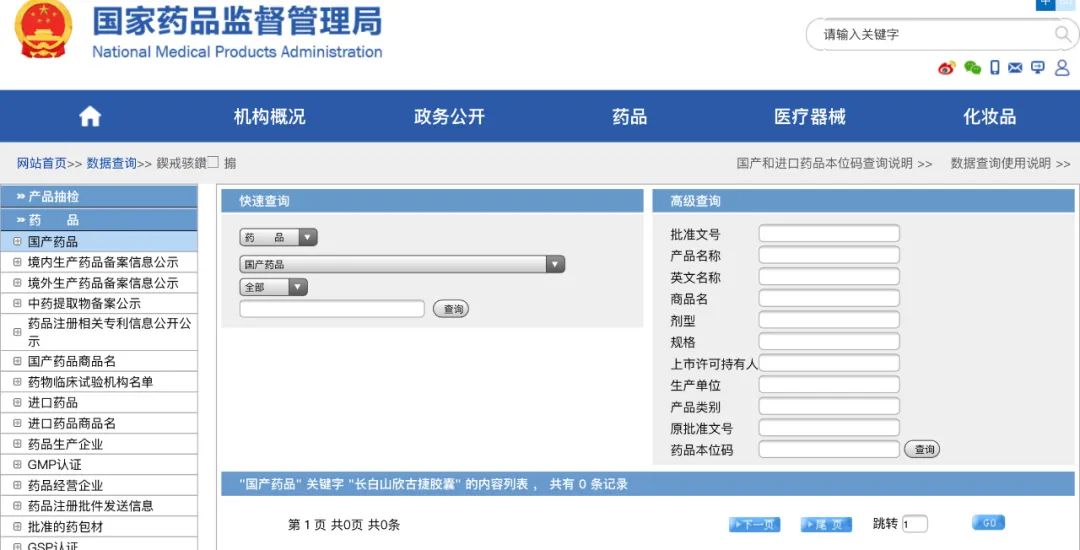Viewport: 1080px width, 550px height.
Task: Open the WeChat icon link
Action: click(972, 68)
